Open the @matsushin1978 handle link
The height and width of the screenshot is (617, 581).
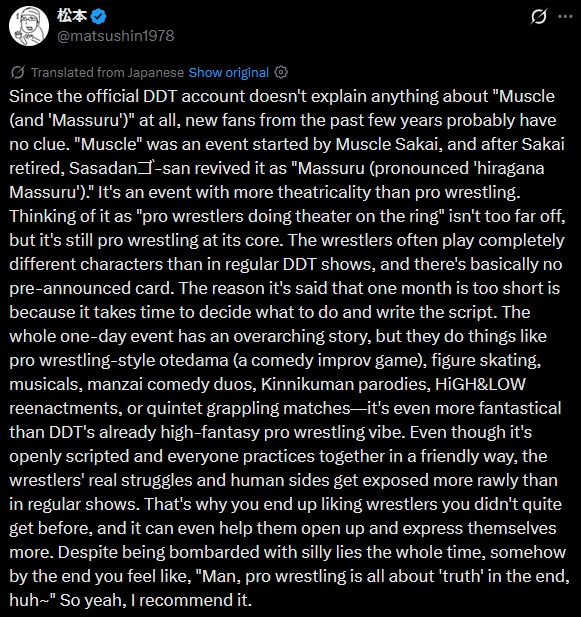coord(115,36)
